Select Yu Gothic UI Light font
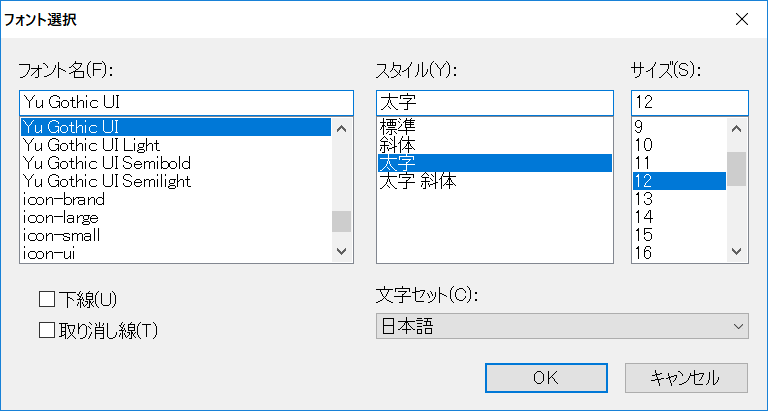The width and height of the screenshot is (768, 411). [91, 145]
